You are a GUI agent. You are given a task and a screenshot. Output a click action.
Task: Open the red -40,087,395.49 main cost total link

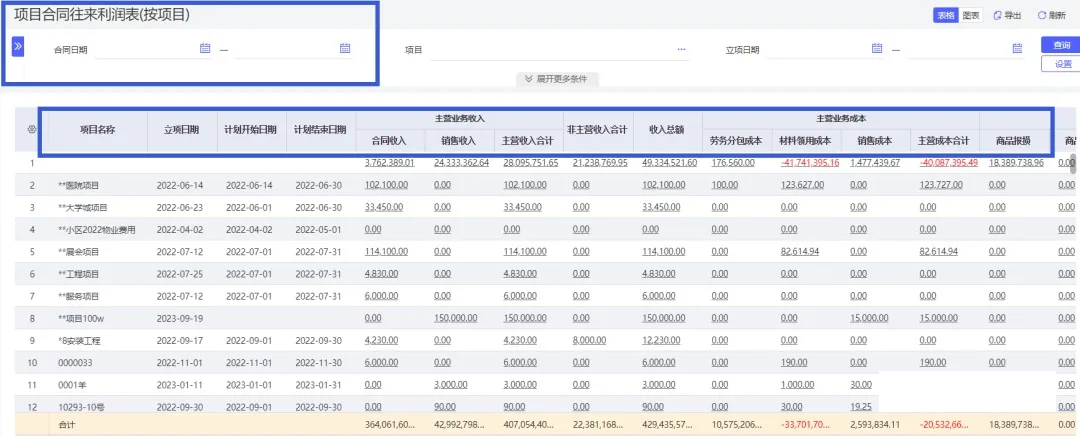tap(948, 163)
